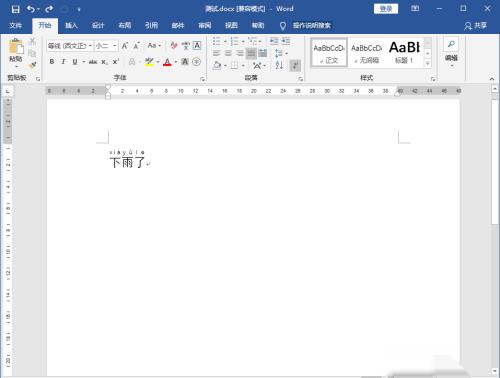
Task: Toggle bold formatting
Action: 52,62
